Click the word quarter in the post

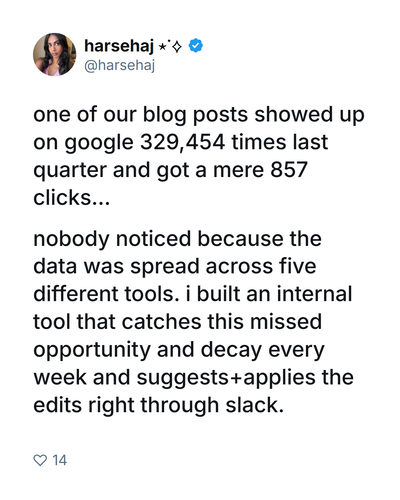point(70,171)
